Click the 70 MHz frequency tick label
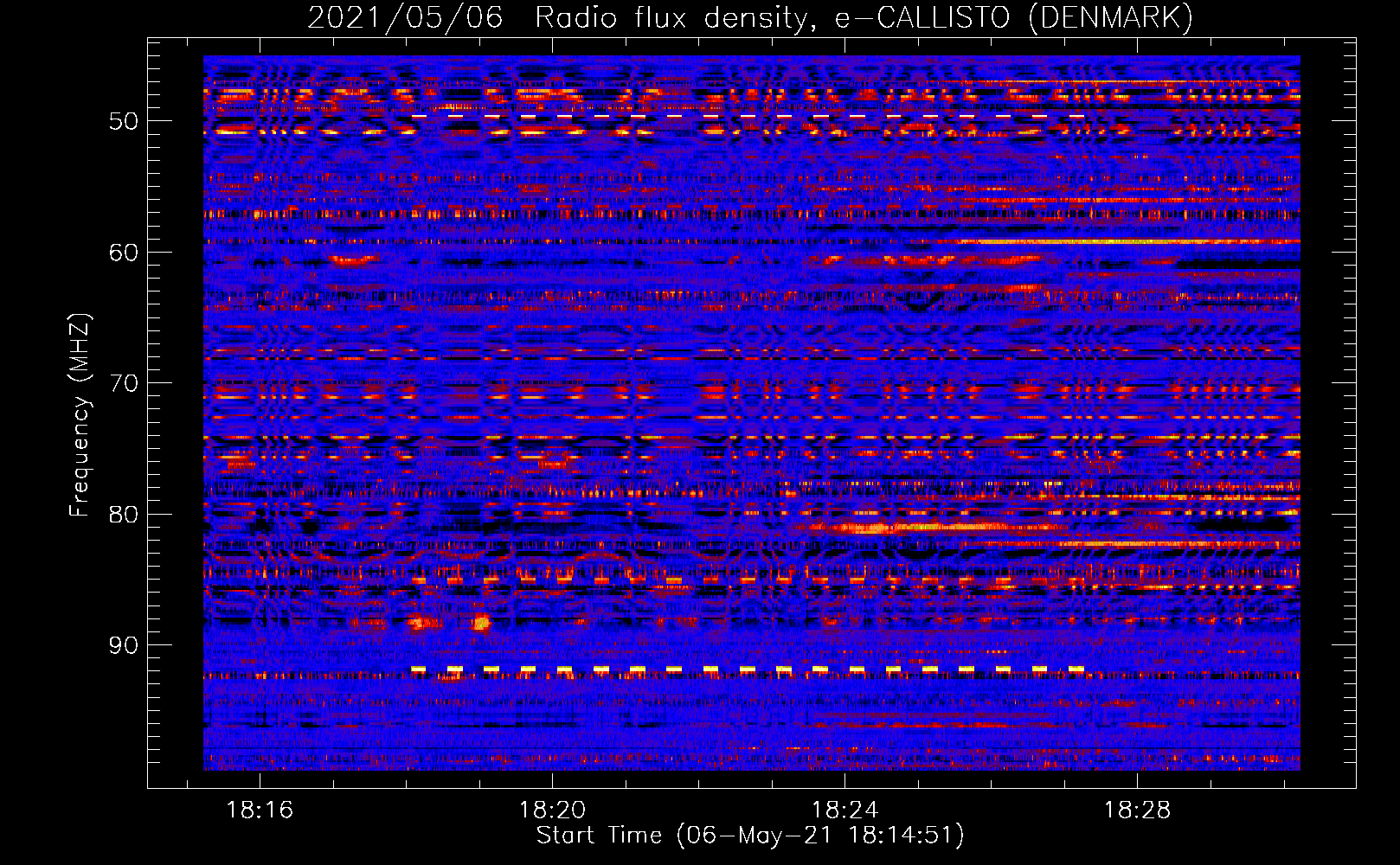 click(x=124, y=383)
